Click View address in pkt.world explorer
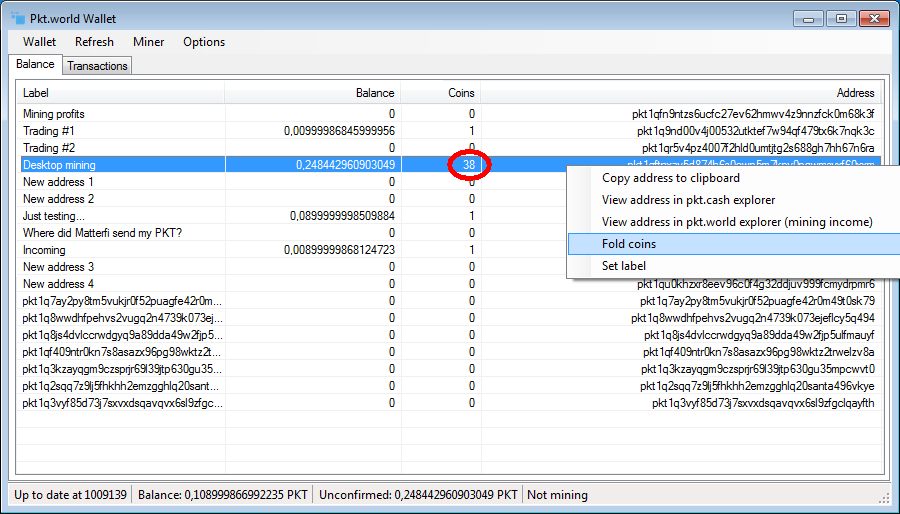The width and height of the screenshot is (900, 514). 736,222
